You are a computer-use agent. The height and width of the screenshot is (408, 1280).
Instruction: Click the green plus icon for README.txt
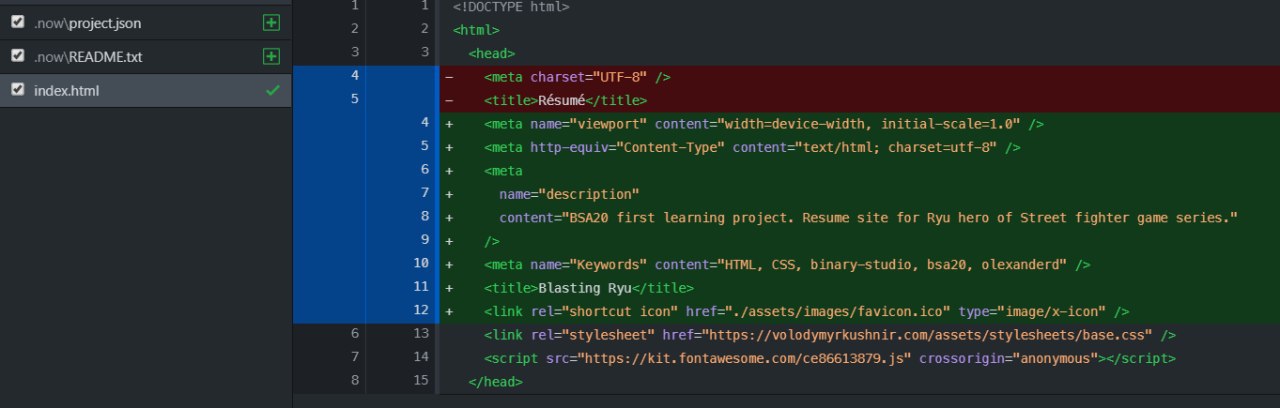pyautogui.click(x=271, y=56)
